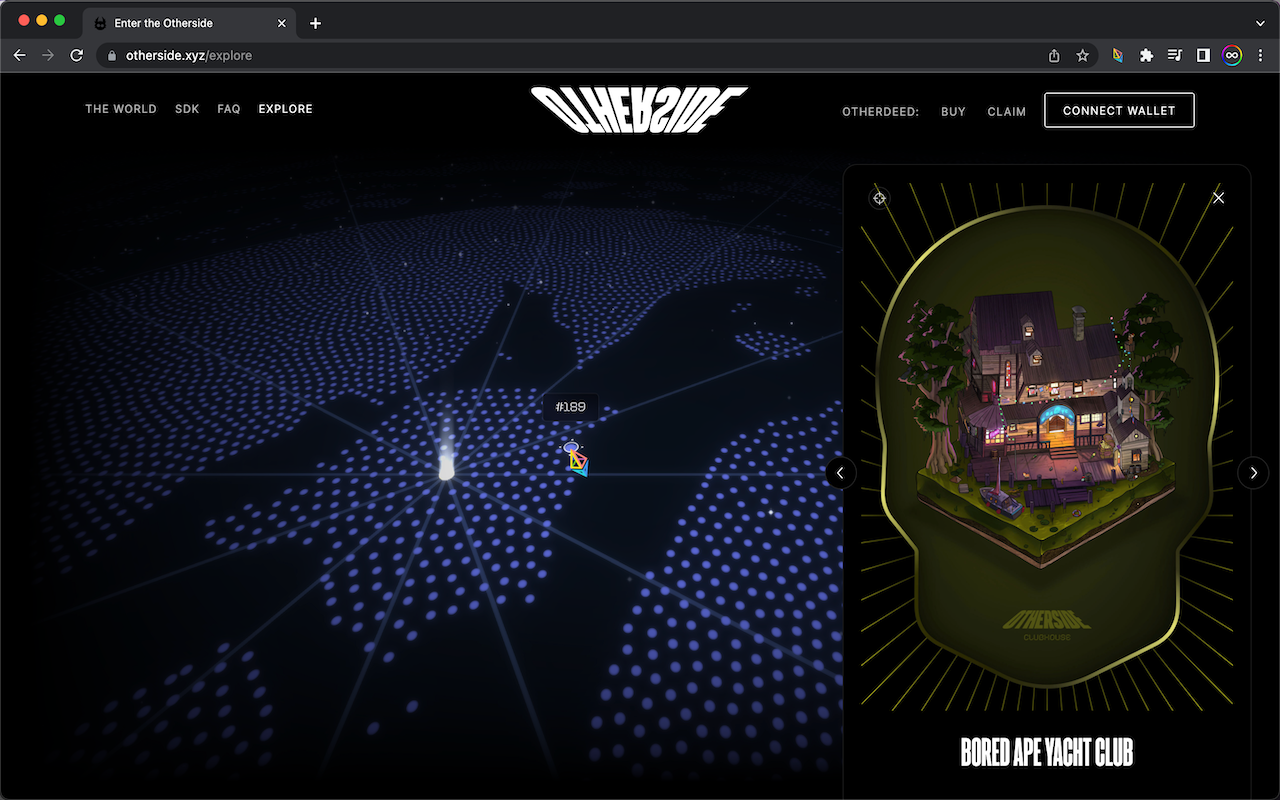Go to next card with right arrow

click(x=1253, y=472)
